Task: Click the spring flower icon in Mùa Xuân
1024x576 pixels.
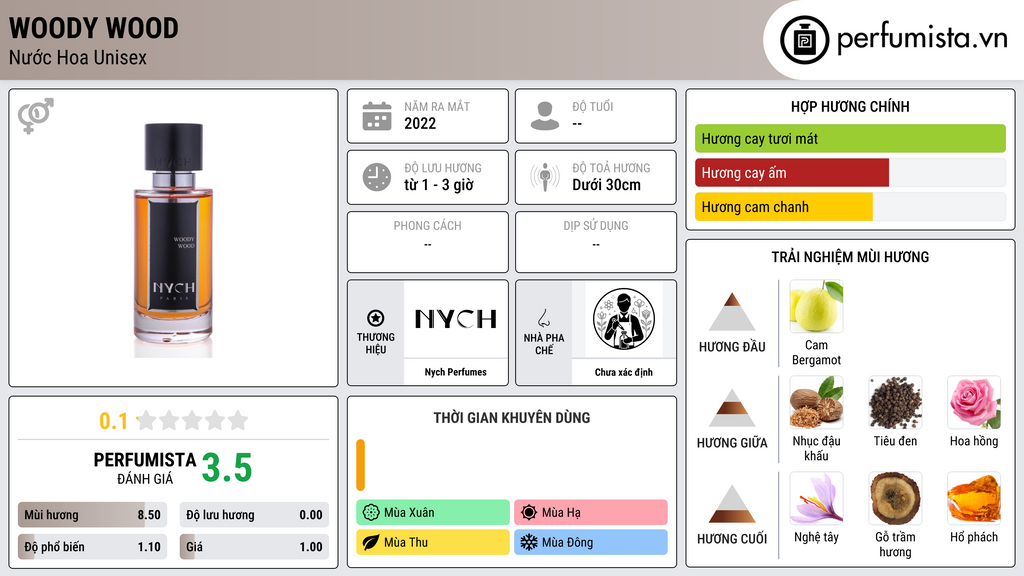Action: click(370, 513)
